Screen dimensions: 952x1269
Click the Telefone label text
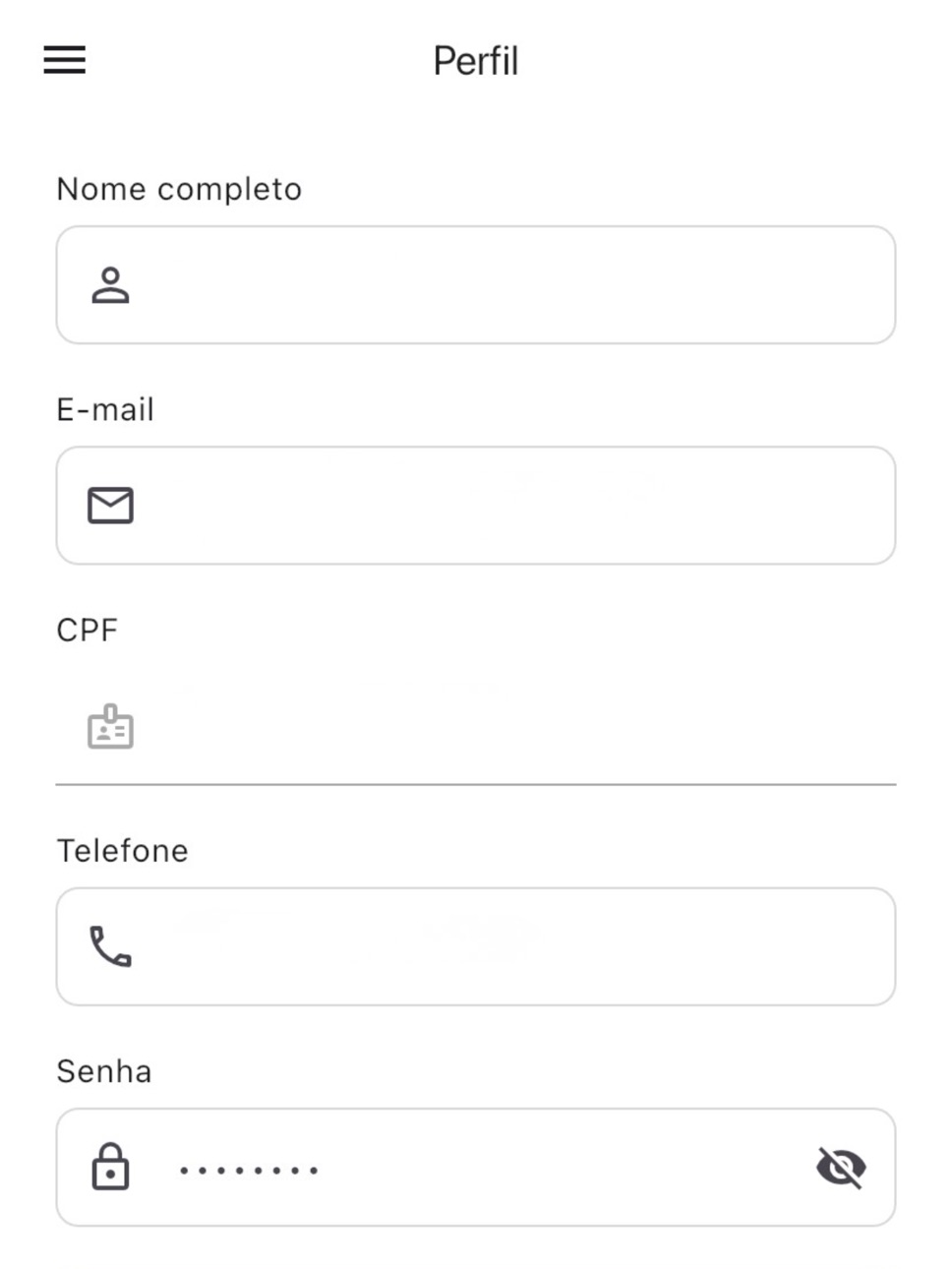tap(122, 850)
